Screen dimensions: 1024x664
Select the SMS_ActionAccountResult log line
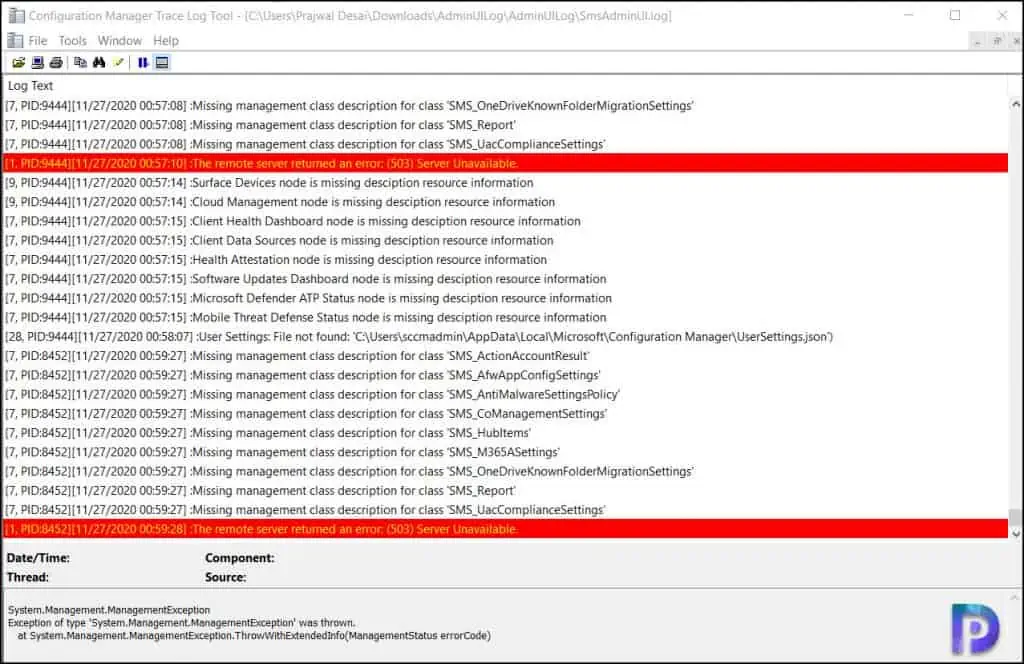(506, 356)
